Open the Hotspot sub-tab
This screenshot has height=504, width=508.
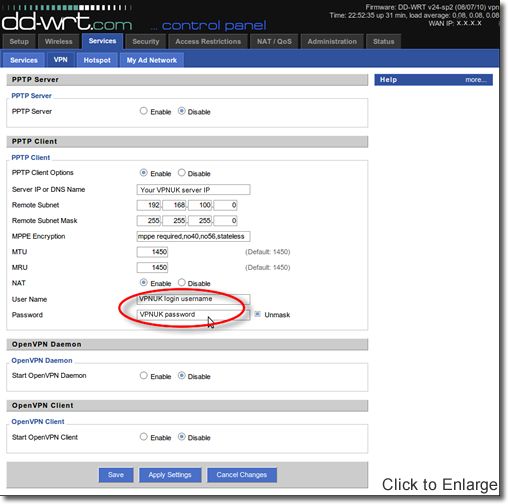tap(97, 60)
